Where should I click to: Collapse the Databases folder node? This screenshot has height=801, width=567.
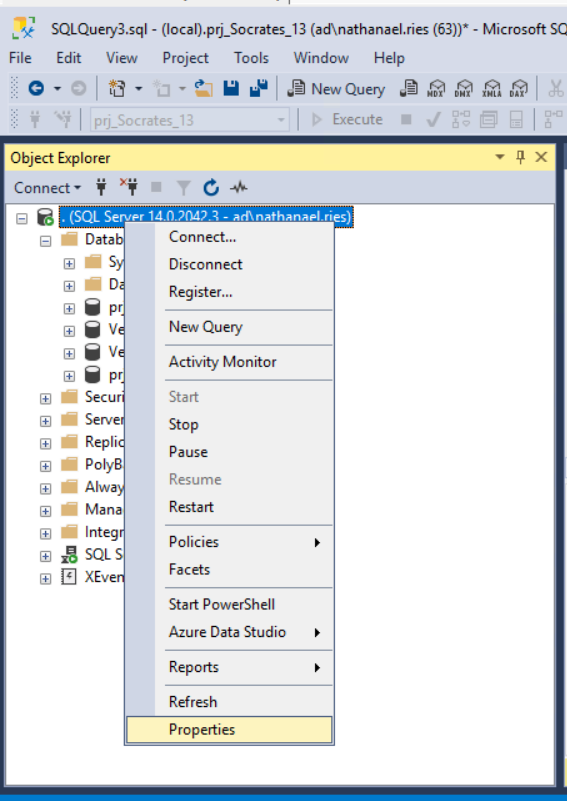[x=45, y=241]
